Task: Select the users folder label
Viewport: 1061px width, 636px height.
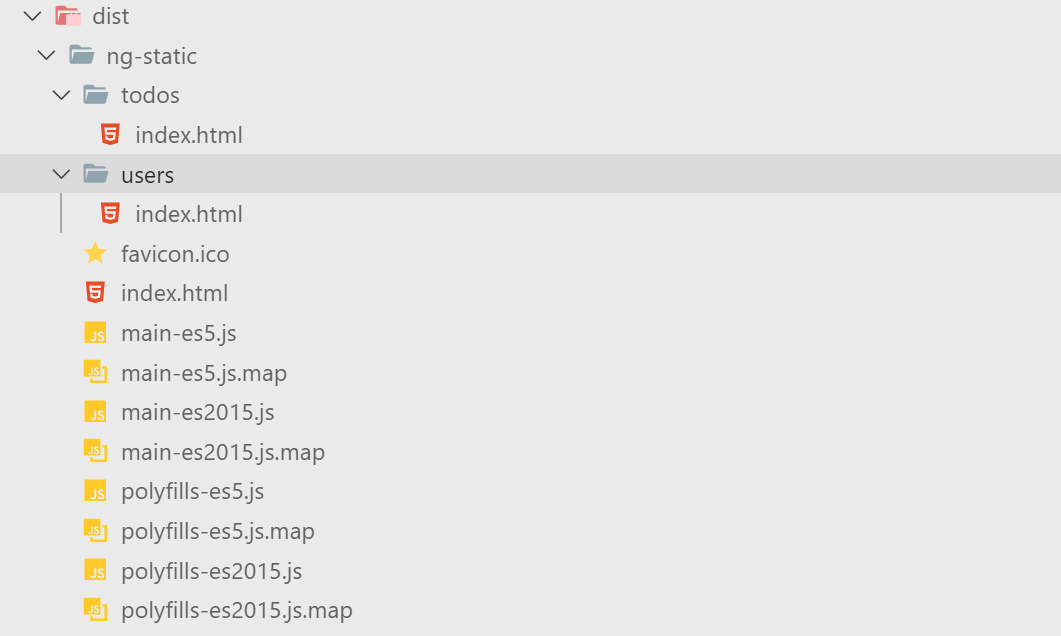Action: pos(148,175)
